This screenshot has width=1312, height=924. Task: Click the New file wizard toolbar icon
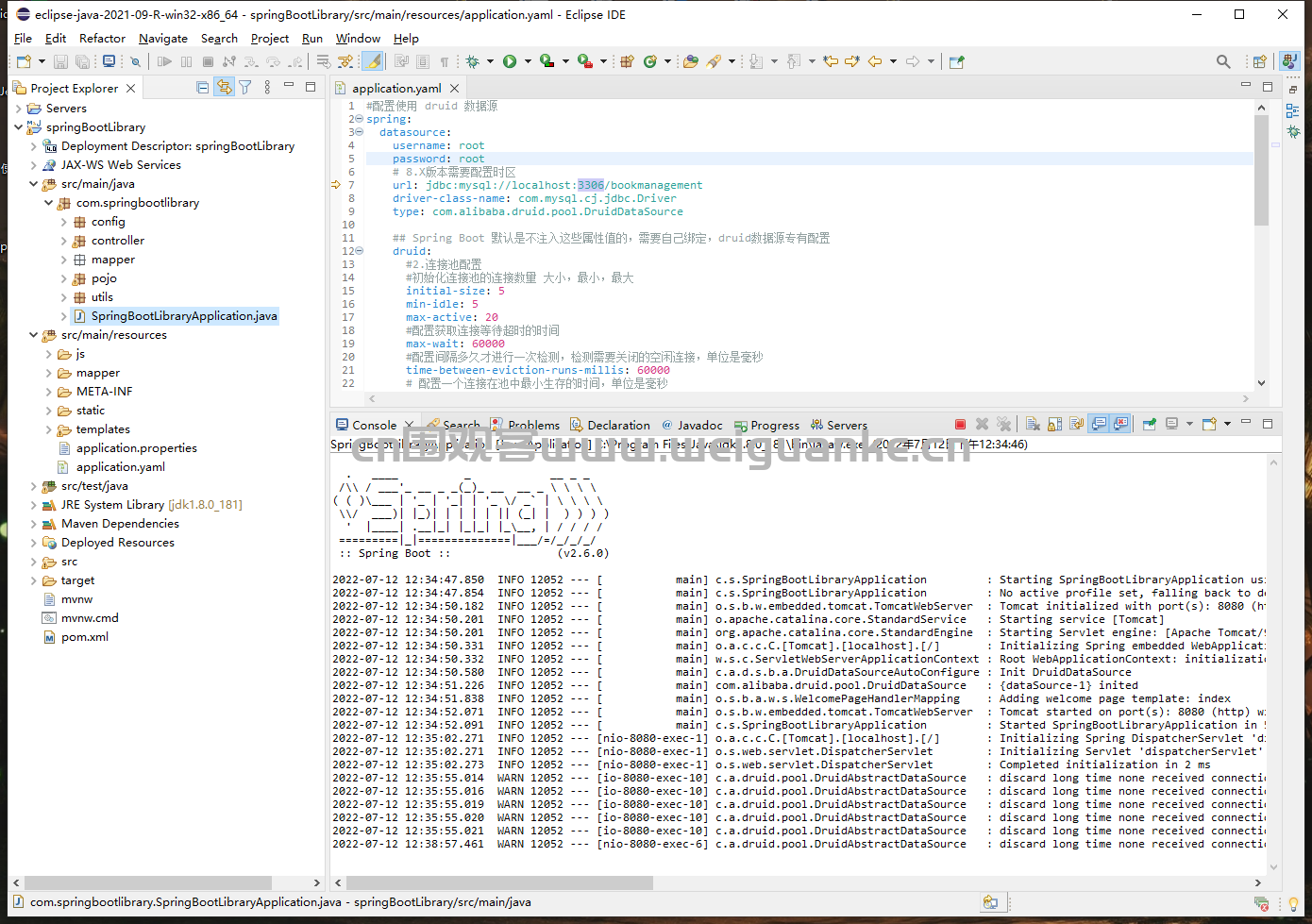(24, 61)
